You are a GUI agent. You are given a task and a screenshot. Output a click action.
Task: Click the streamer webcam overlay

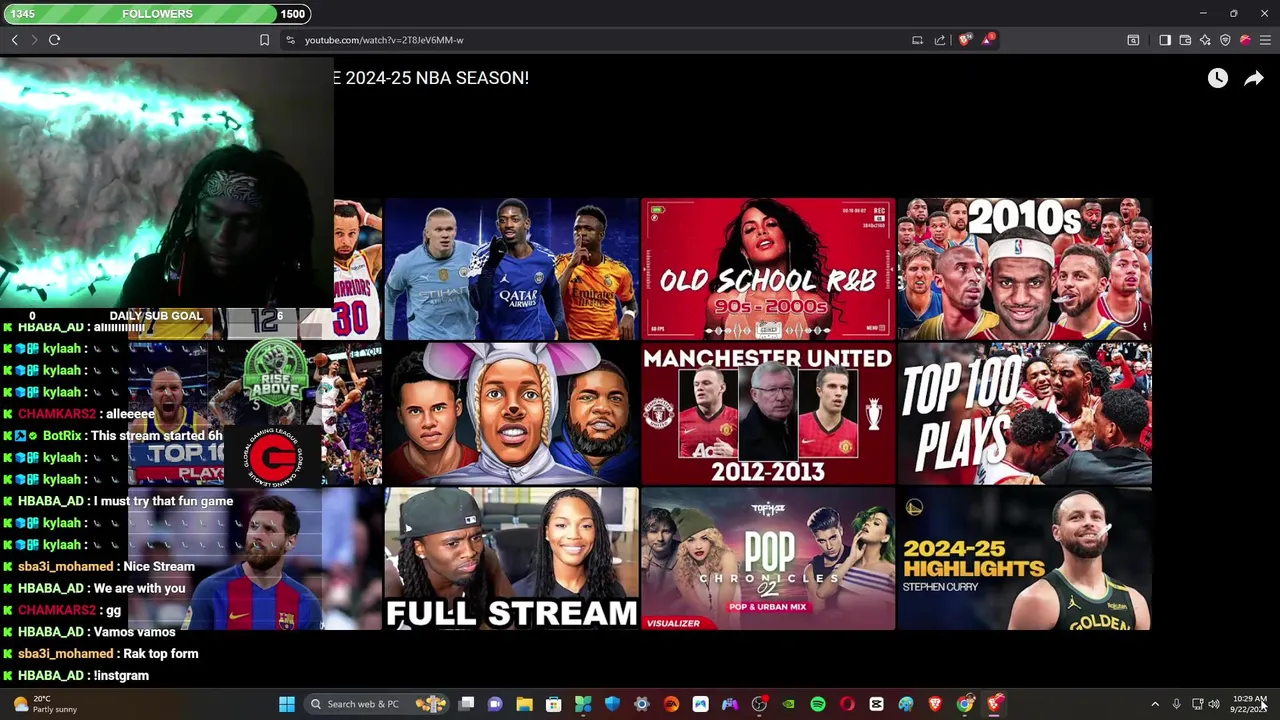[166, 182]
